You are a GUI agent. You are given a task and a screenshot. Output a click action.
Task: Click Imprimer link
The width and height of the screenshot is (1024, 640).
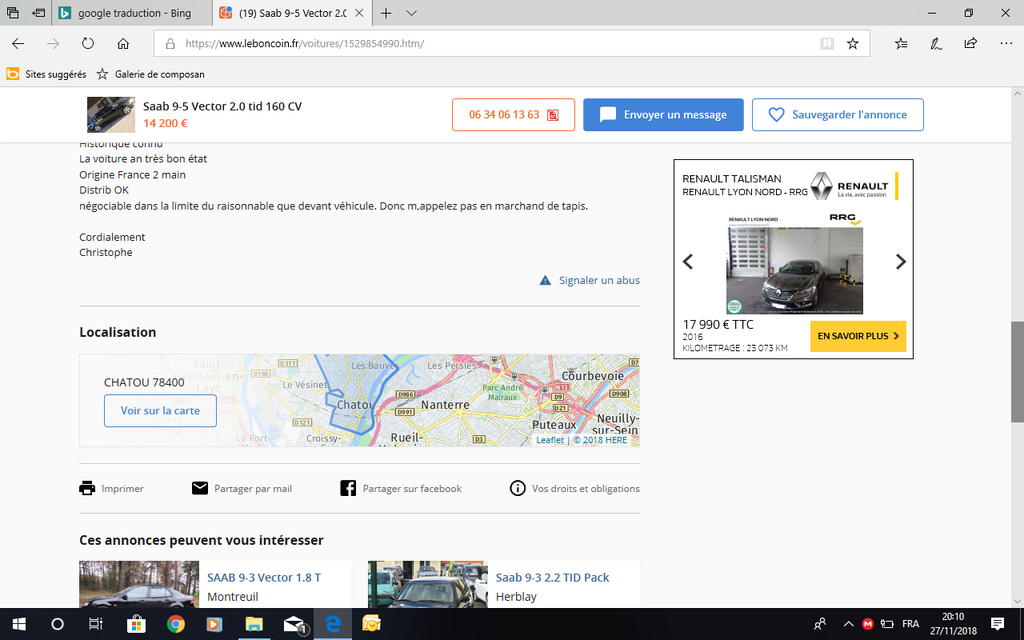(111, 488)
